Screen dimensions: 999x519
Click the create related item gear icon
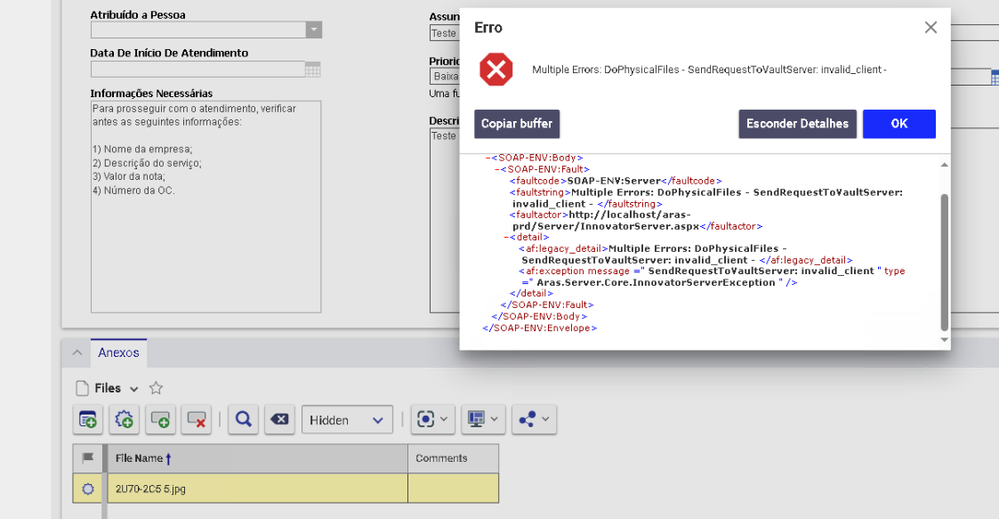[x=125, y=421]
